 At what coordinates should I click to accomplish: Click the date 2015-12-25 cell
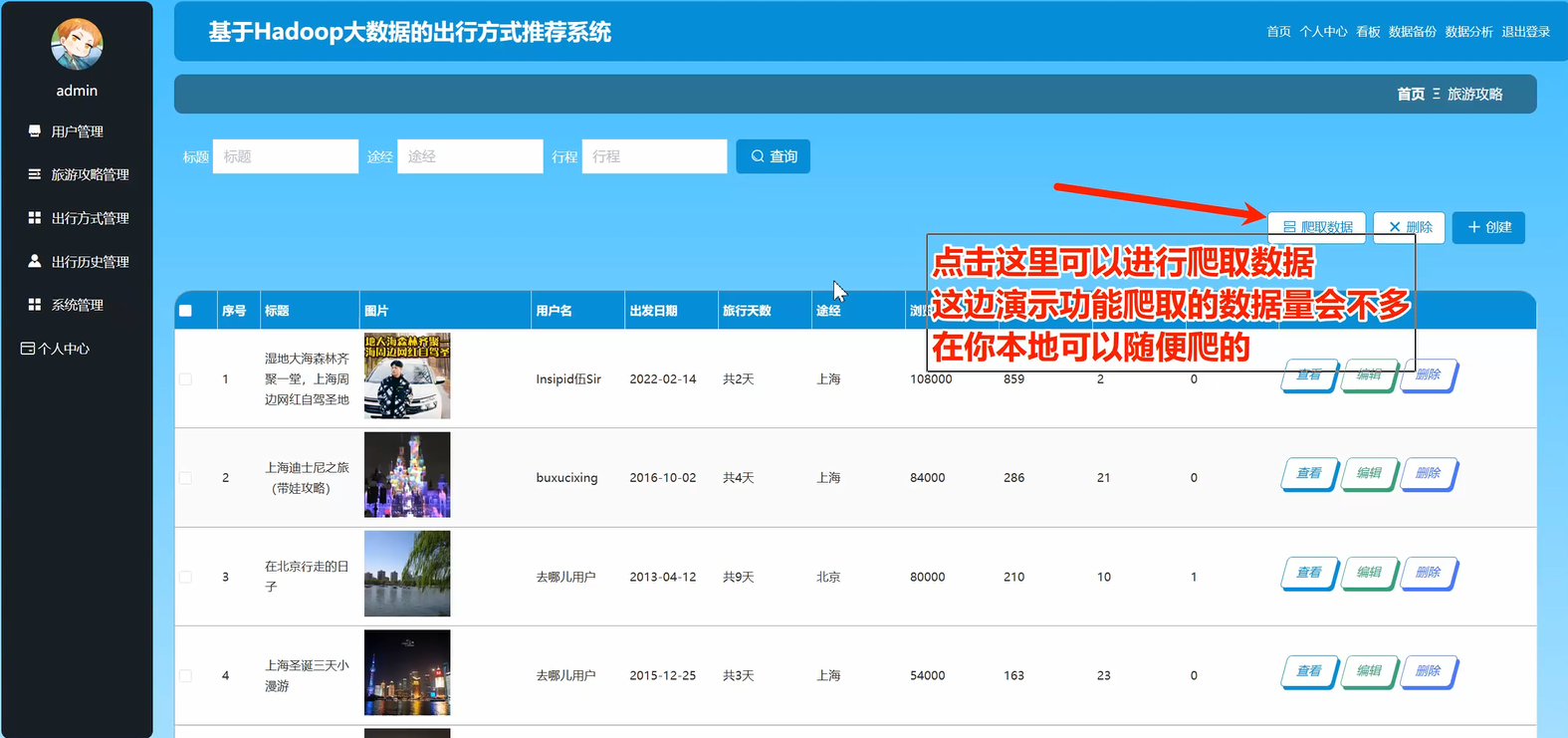tap(663, 675)
